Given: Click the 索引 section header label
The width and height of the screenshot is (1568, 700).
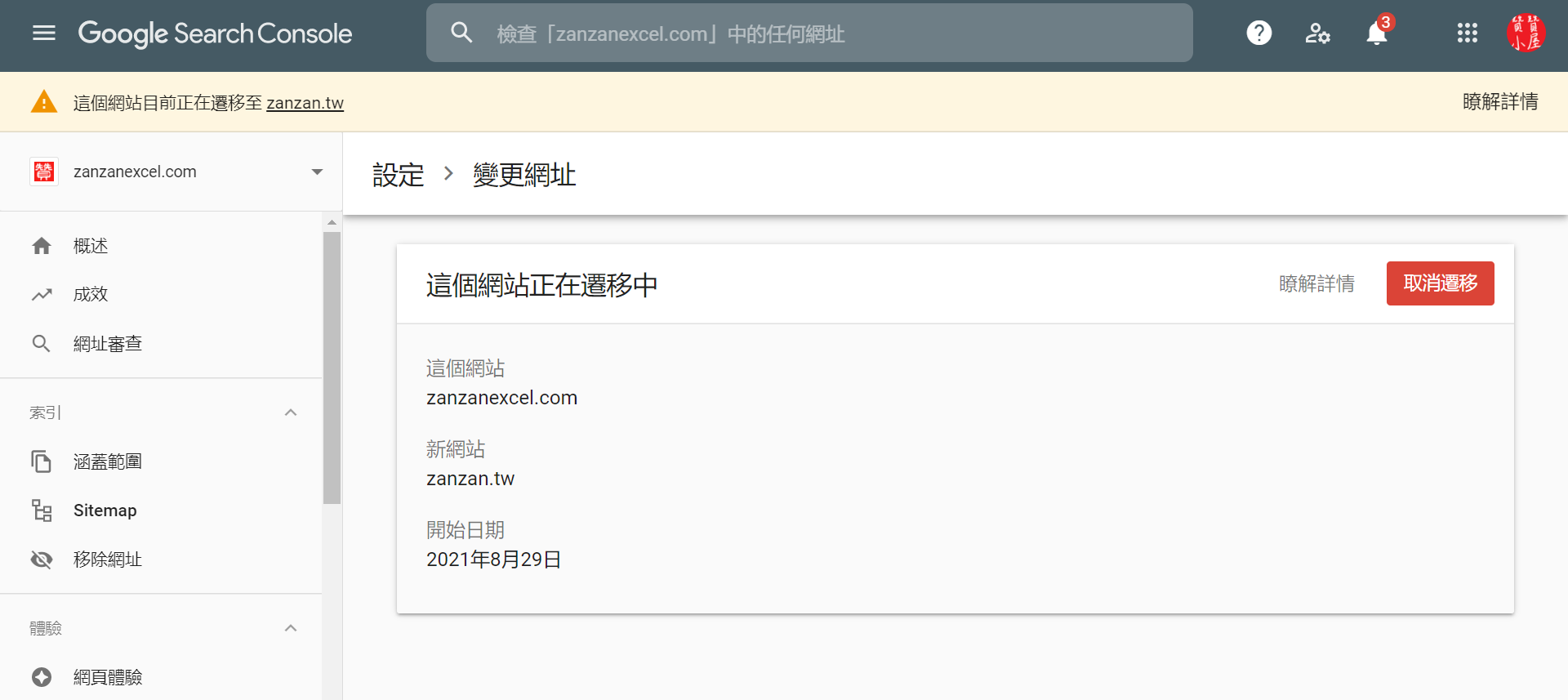Looking at the screenshot, I should click(46, 412).
